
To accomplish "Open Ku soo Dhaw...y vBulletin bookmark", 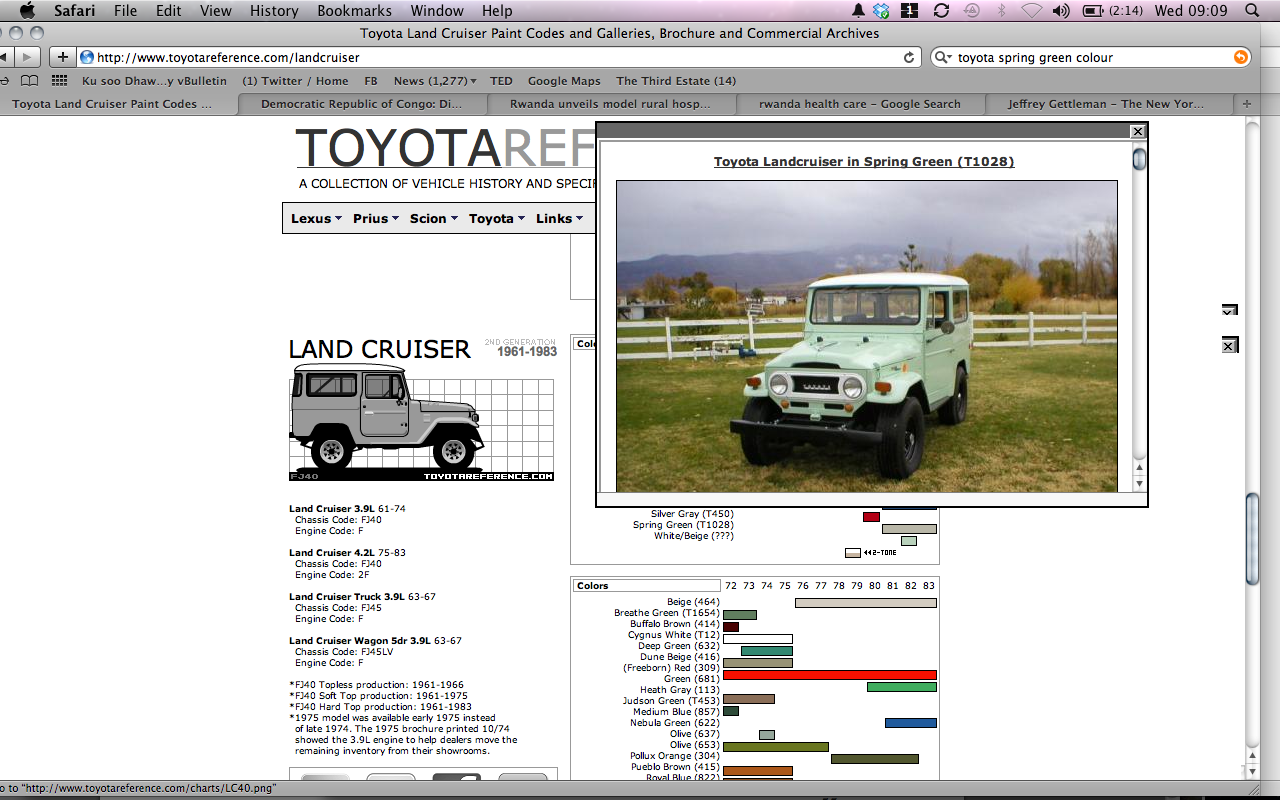I will click(x=154, y=81).
